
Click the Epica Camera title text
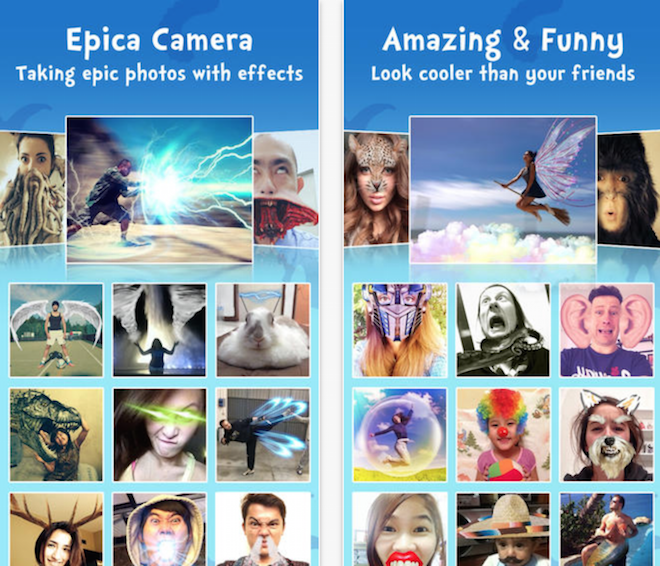coord(159,41)
